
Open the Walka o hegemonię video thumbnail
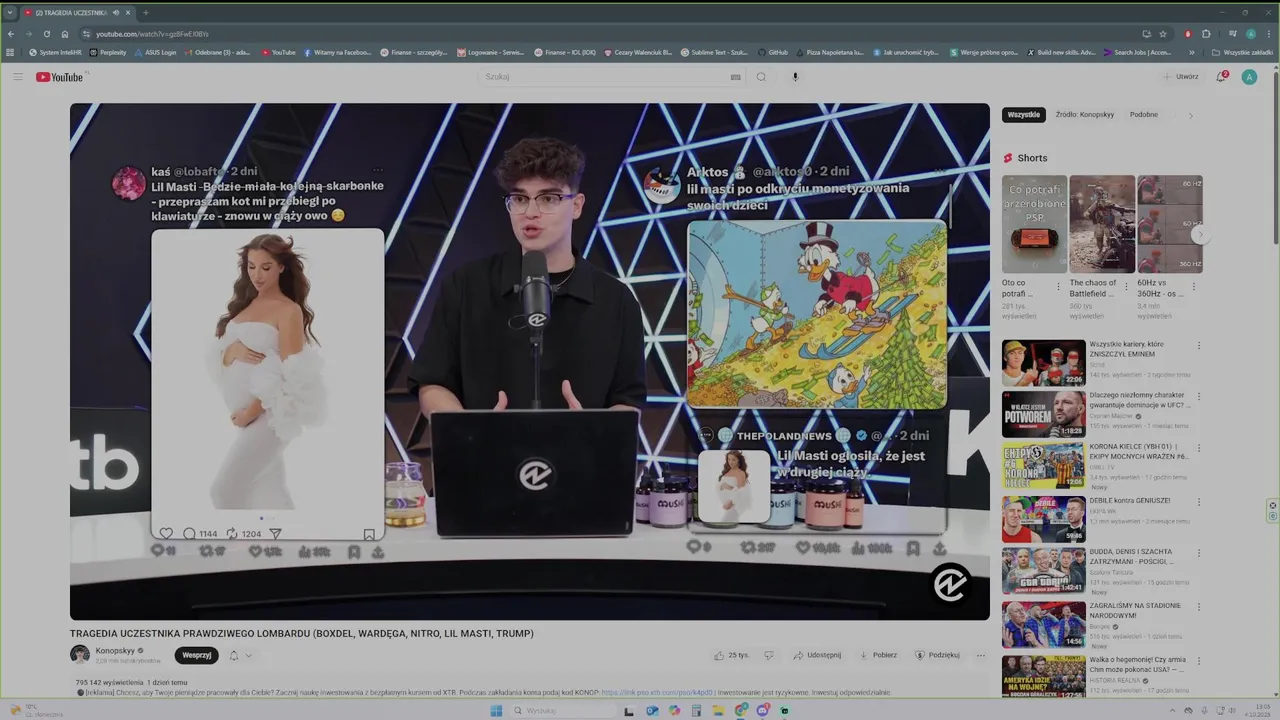(1043, 676)
